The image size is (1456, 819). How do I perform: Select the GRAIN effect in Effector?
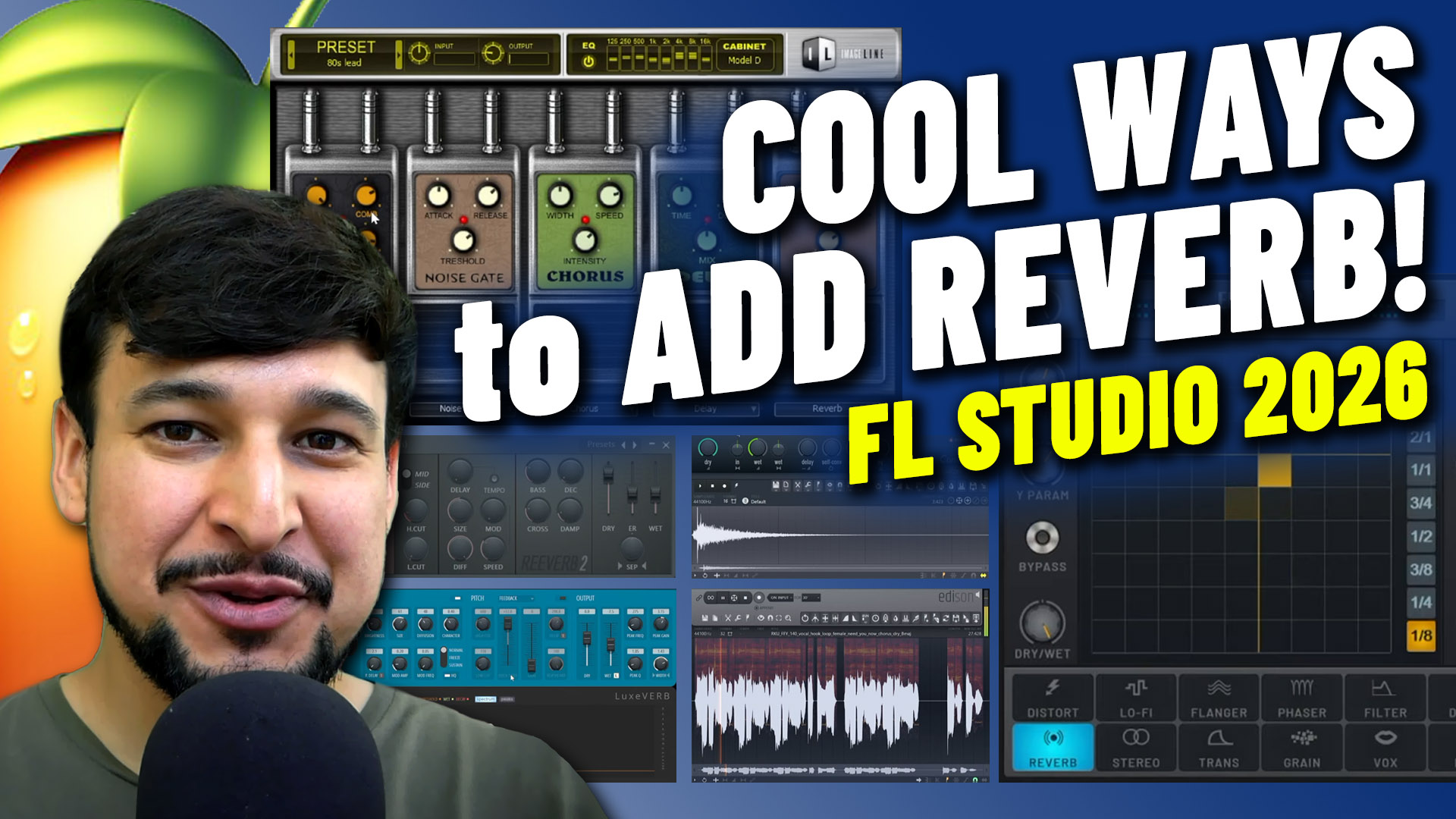1302,747
